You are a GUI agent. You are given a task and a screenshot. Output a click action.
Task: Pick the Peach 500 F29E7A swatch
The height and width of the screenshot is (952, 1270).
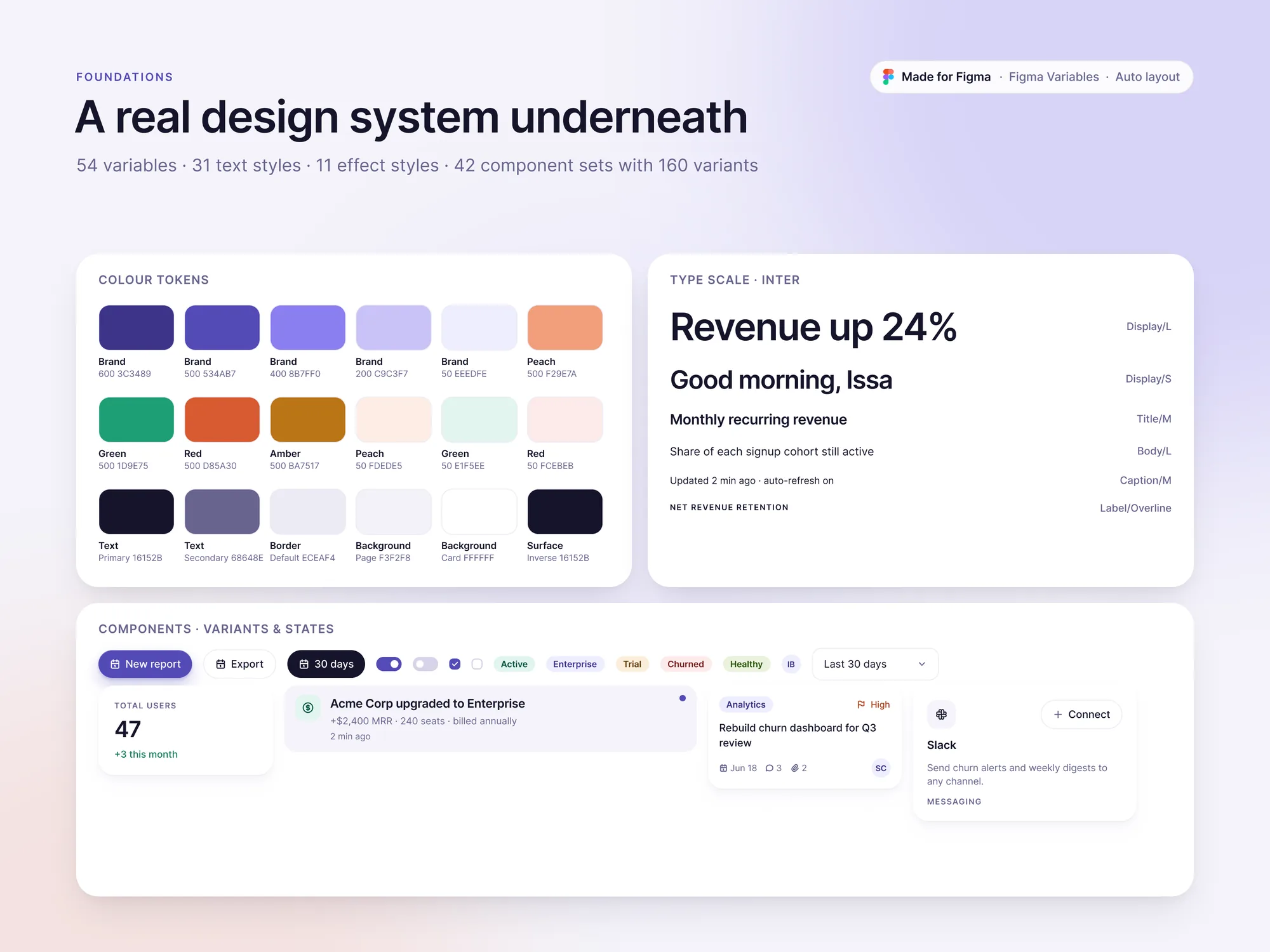pos(565,327)
